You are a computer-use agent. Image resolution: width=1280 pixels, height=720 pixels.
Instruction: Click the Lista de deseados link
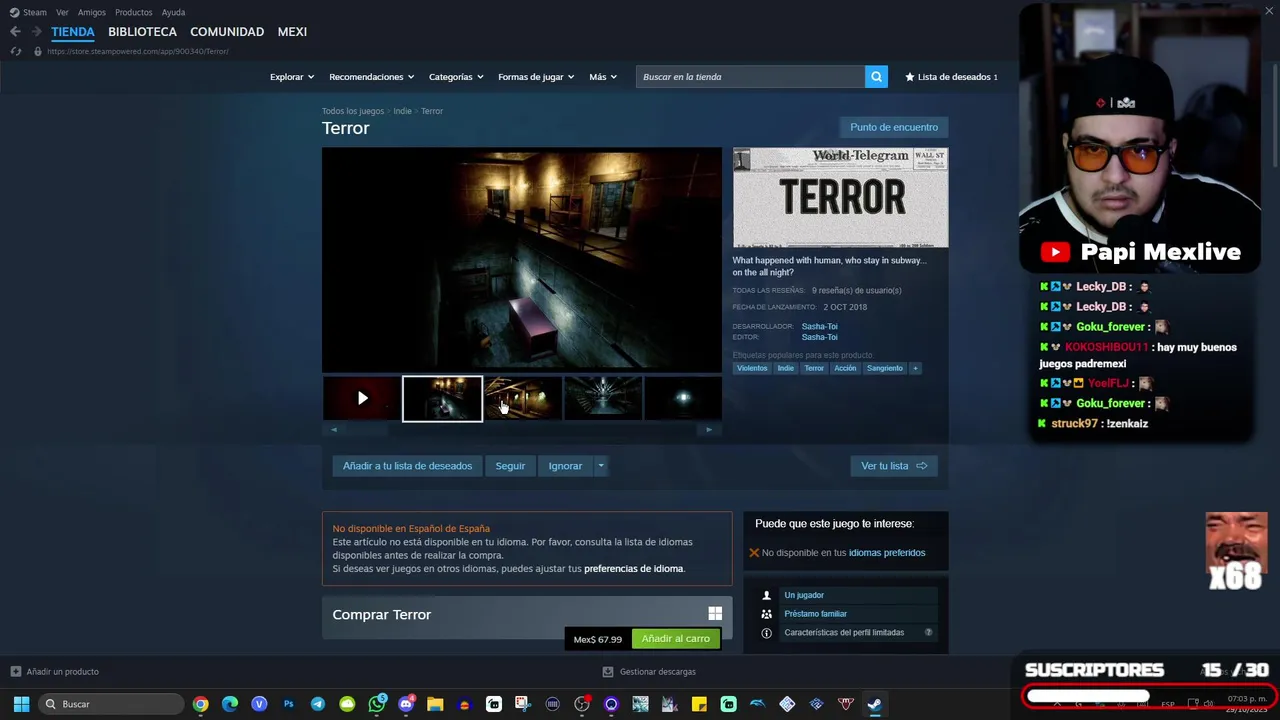tap(951, 77)
